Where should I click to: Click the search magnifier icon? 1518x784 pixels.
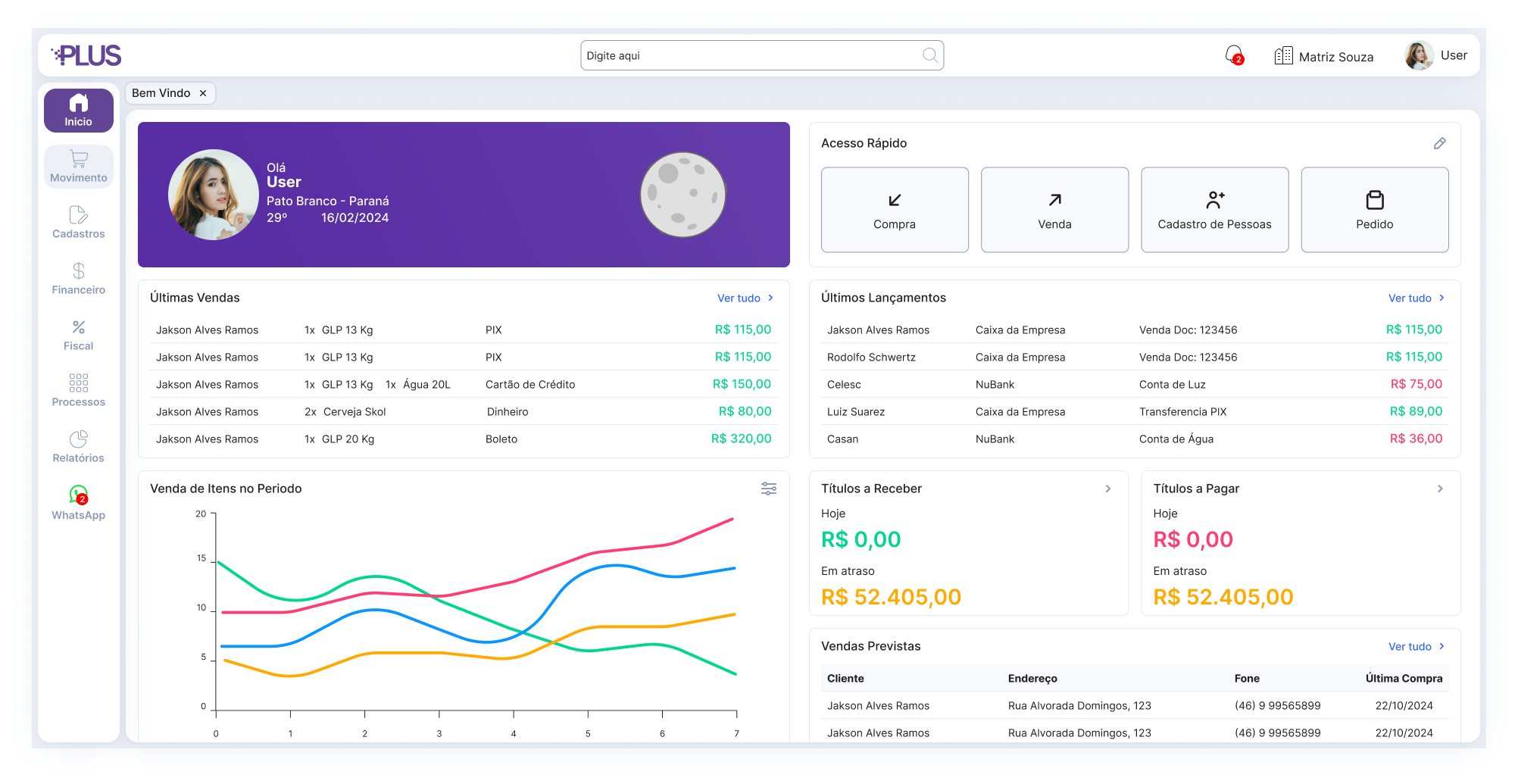click(929, 55)
